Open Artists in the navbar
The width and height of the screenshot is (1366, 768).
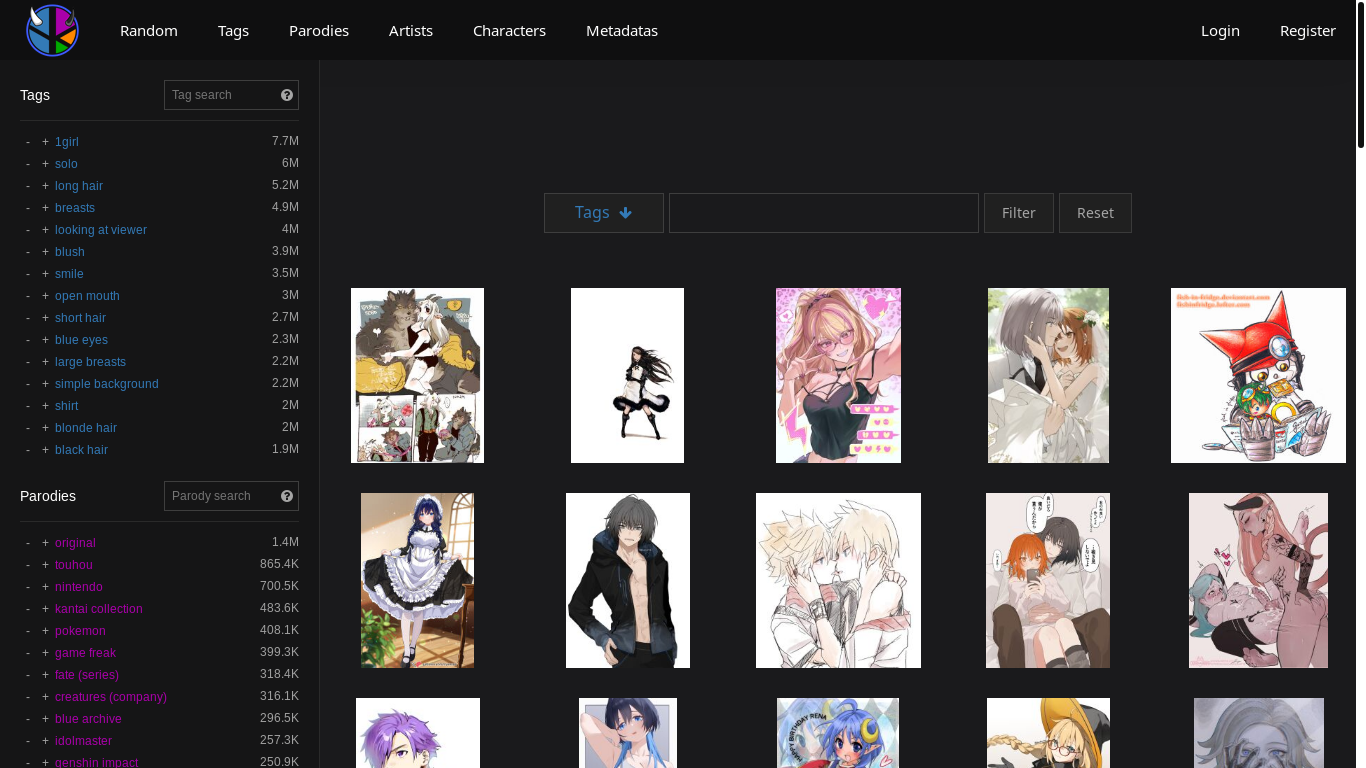point(411,30)
